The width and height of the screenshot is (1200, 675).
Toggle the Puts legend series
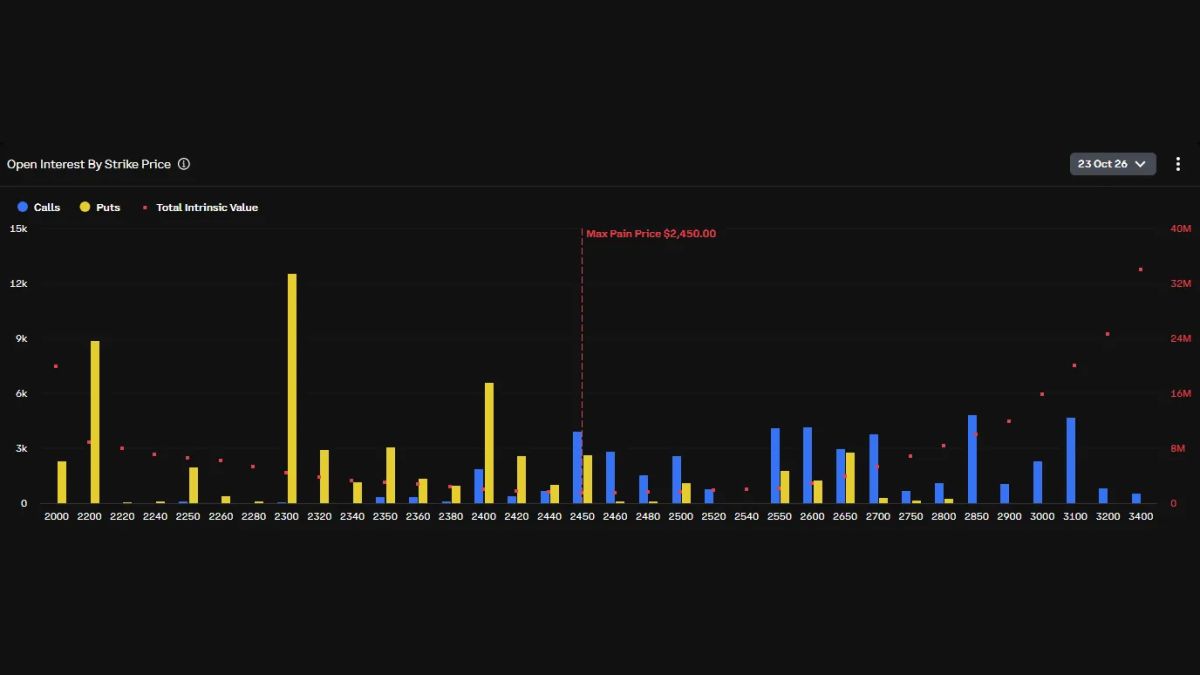click(x=100, y=207)
